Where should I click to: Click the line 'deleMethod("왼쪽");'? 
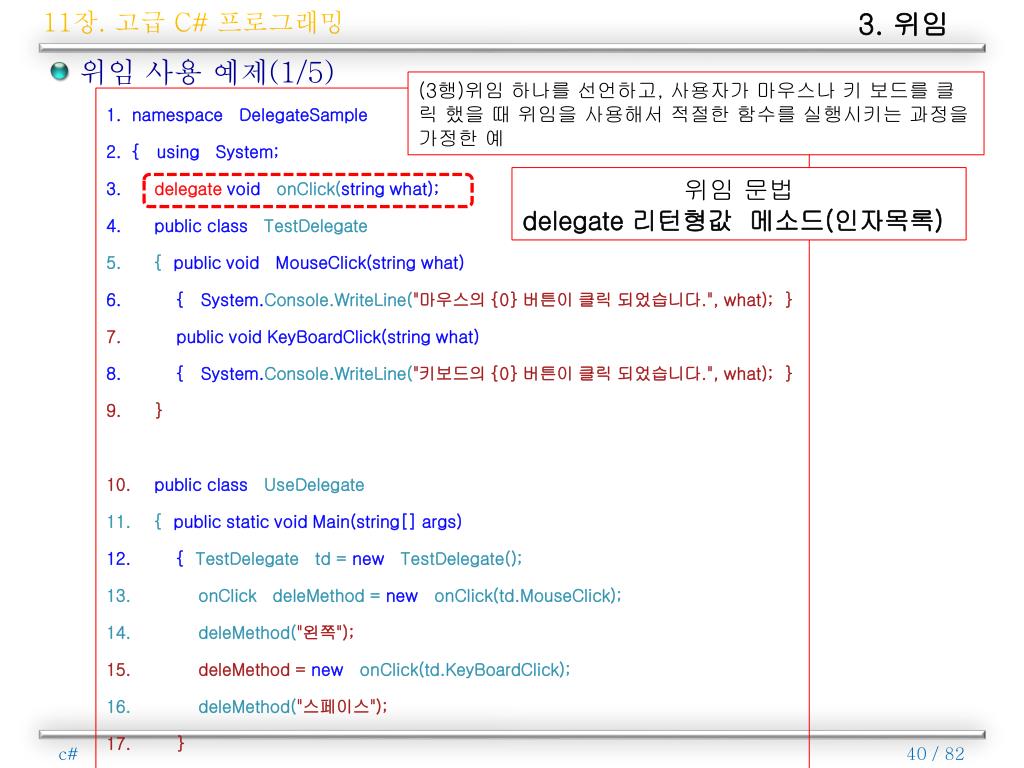[x=276, y=633]
